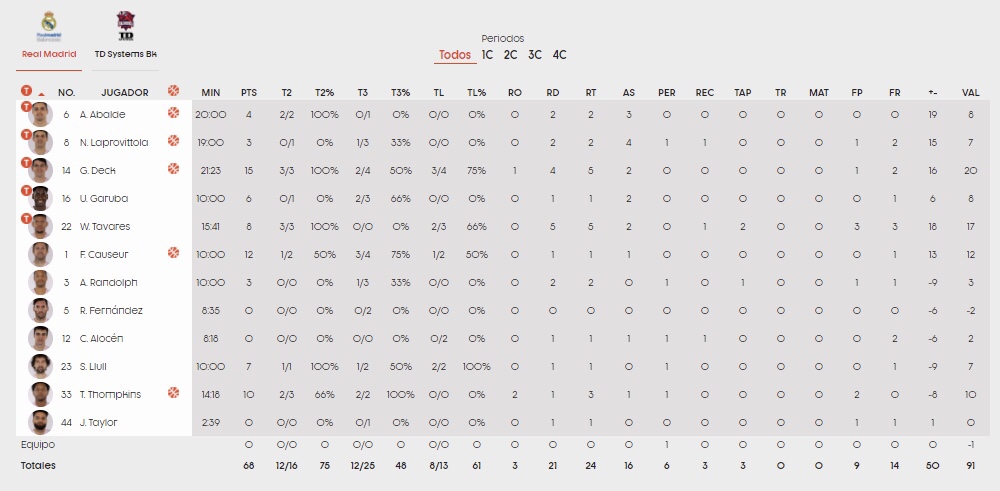1000x491 pixels.
Task: Click U. Garuba's player photo
Action: 40,198
